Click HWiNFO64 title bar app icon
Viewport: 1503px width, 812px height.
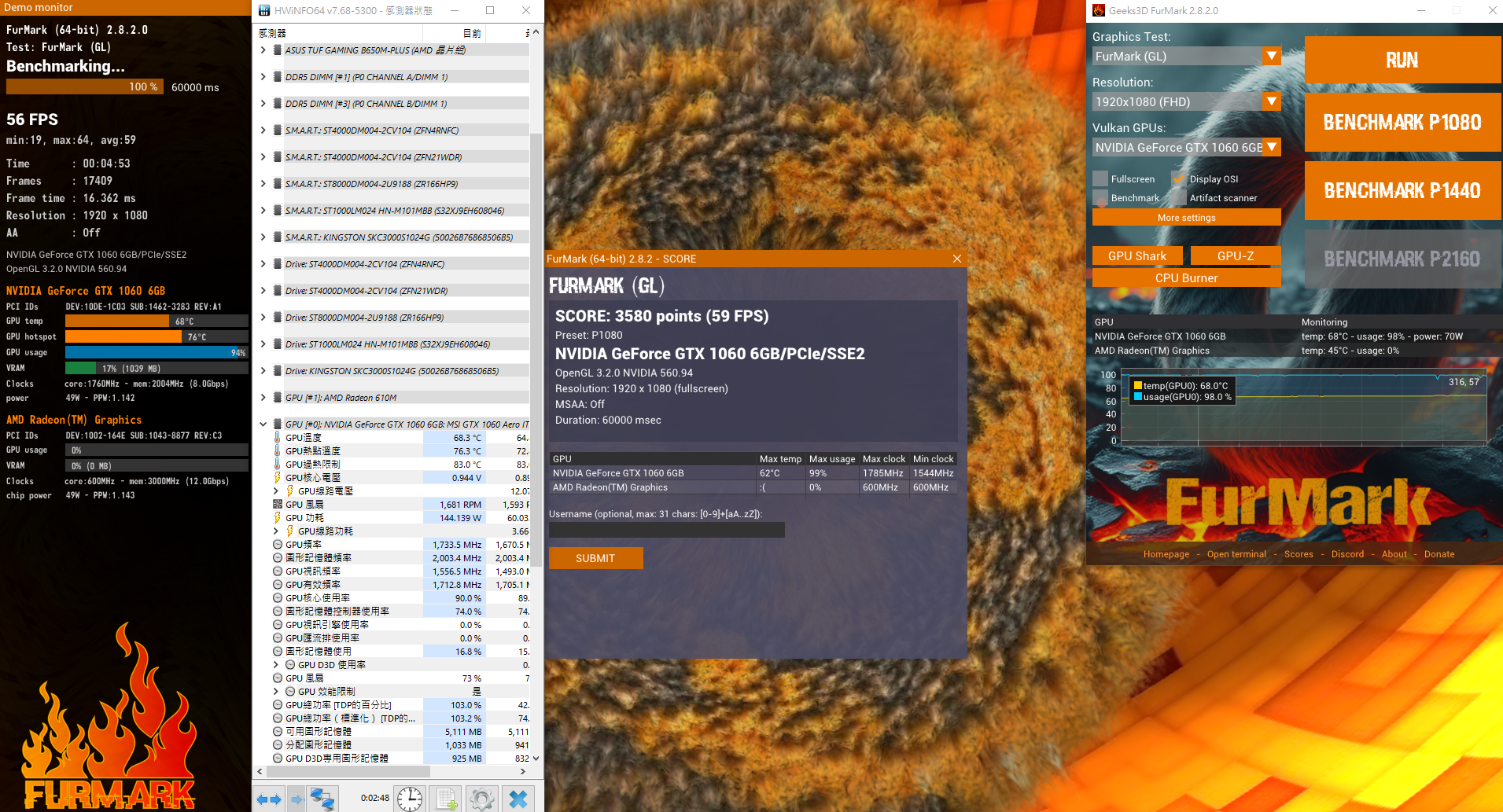pos(264,10)
